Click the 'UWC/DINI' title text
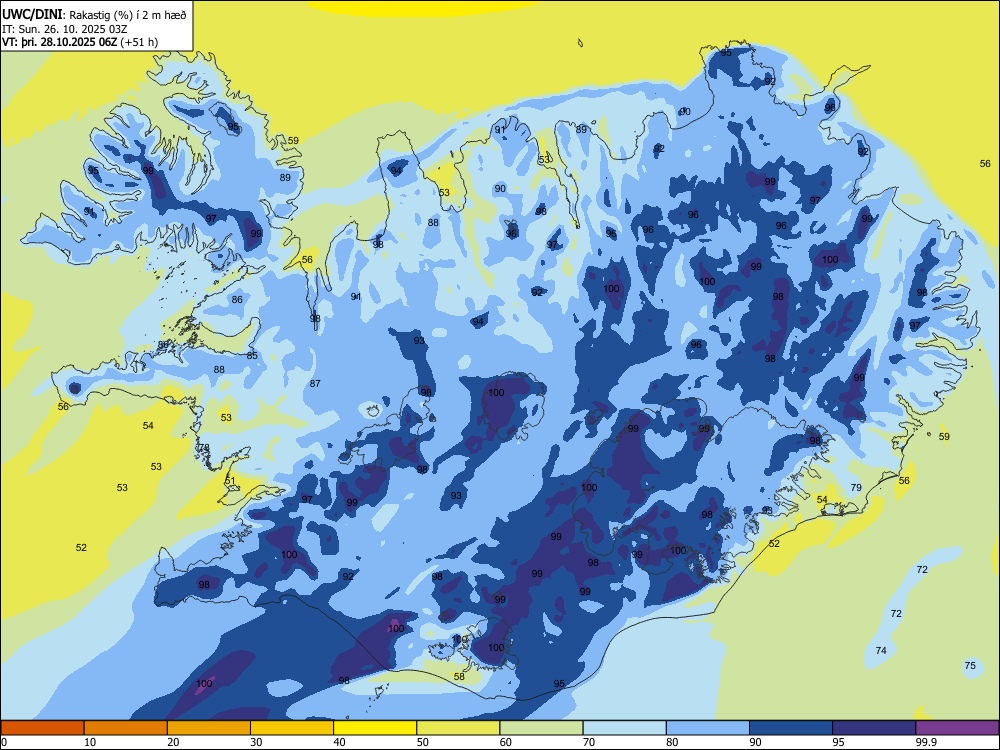The width and height of the screenshot is (1000, 750). point(33,14)
